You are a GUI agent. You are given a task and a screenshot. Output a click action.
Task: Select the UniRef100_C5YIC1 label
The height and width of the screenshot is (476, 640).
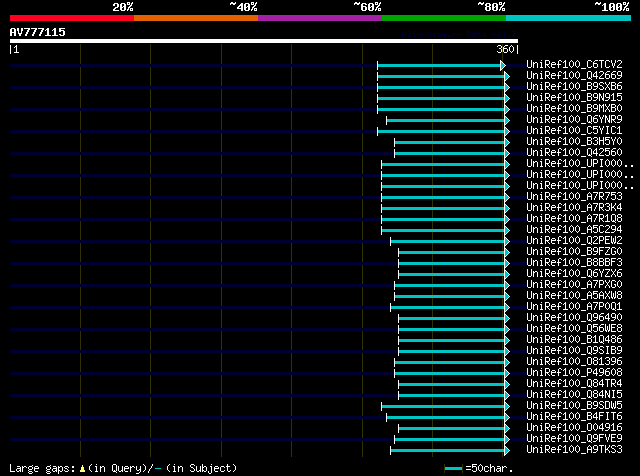pos(574,131)
